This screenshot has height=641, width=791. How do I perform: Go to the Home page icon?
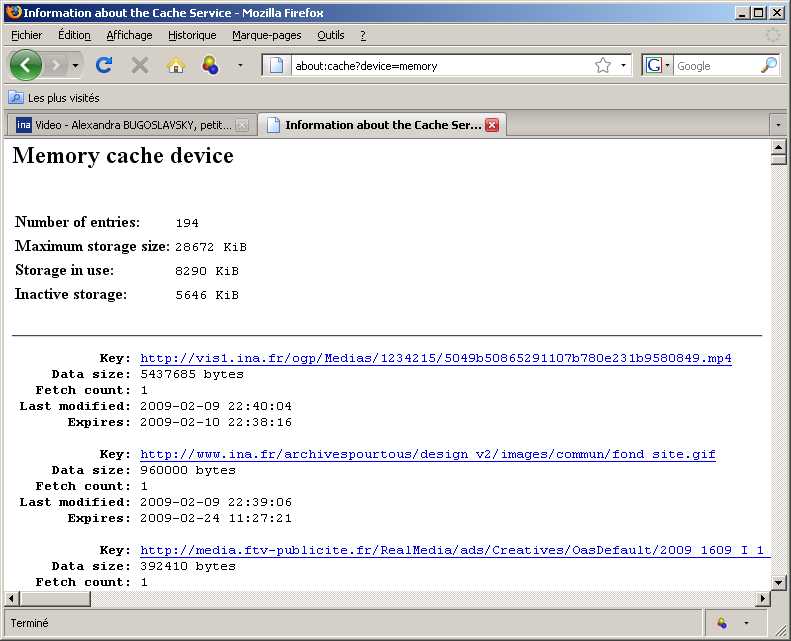click(176, 65)
